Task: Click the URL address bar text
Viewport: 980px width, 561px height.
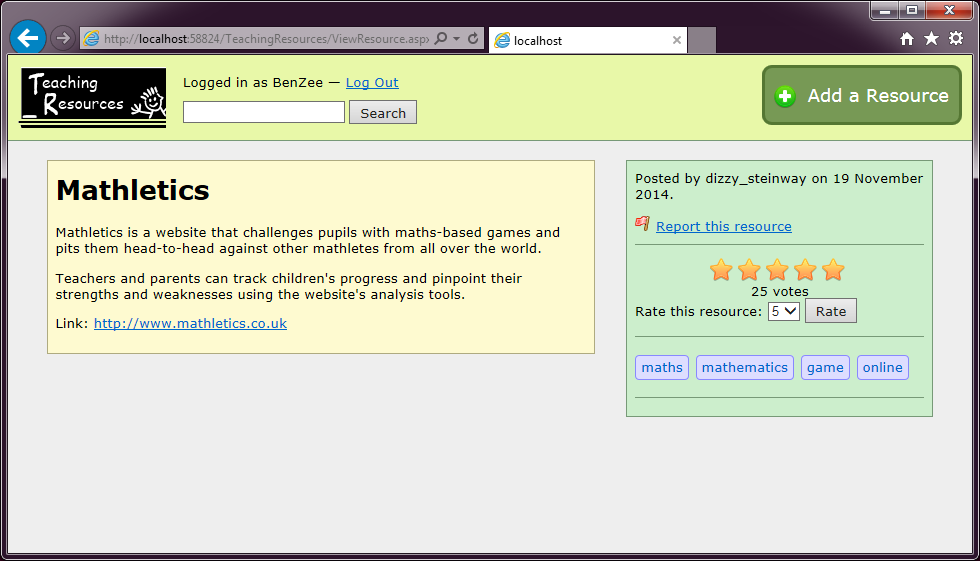Action: coord(266,39)
